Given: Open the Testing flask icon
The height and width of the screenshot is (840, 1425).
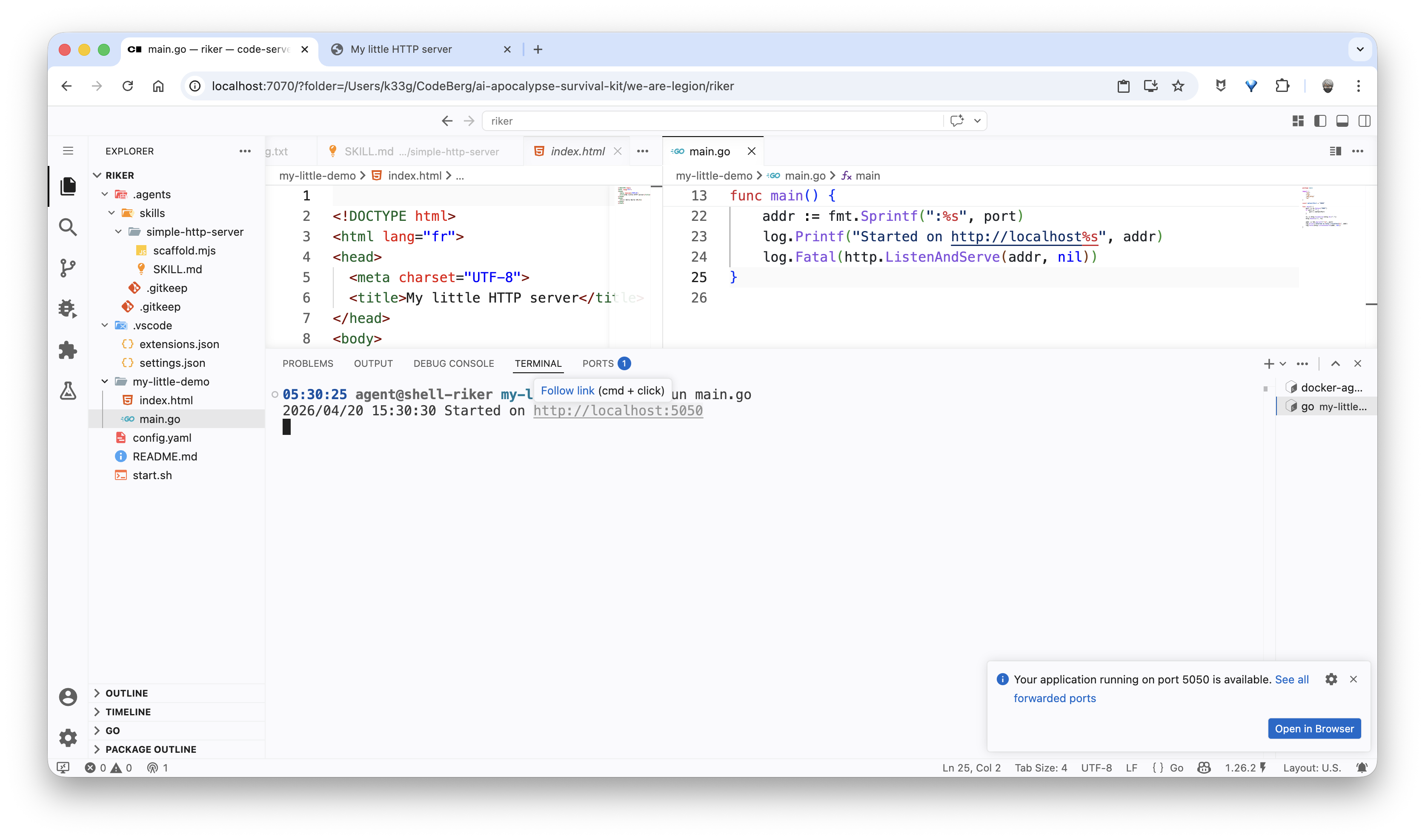Looking at the screenshot, I should click(x=68, y=391).
